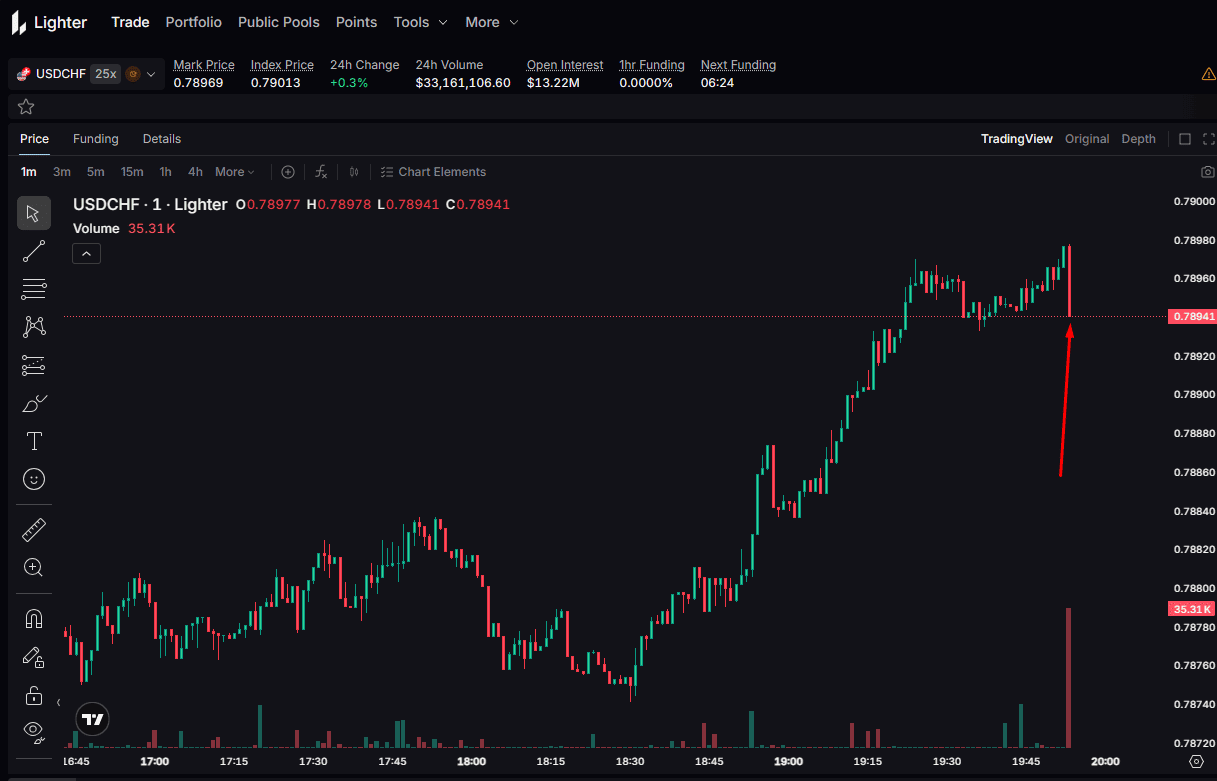Click the zoom in magnifier tool

click(x=34, y=567)
